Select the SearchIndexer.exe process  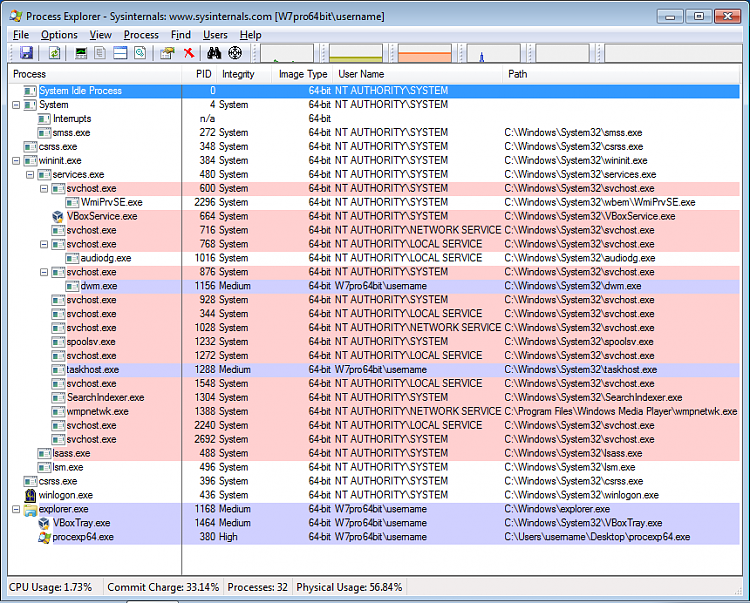(375, 397)
